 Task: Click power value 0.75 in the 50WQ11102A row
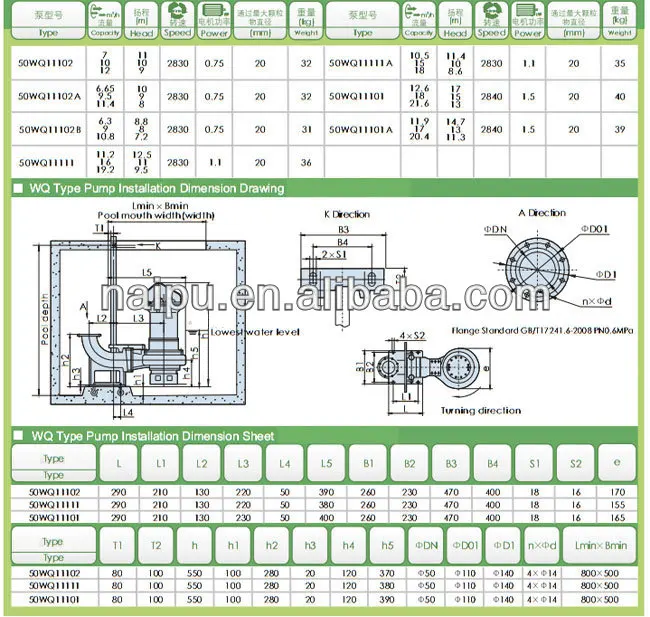pos(214,97)
